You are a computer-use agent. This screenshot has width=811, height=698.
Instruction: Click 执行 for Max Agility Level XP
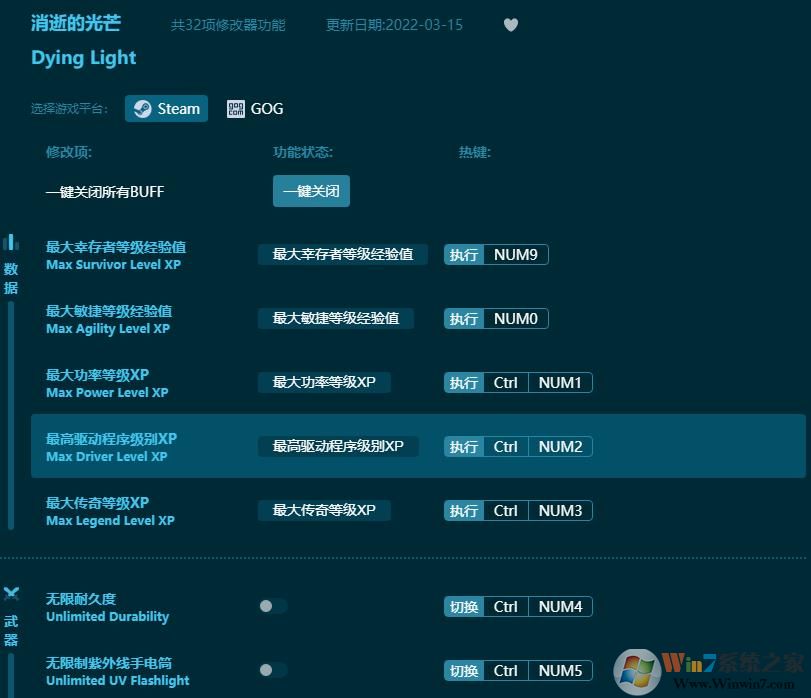click(x=463, y=318)
